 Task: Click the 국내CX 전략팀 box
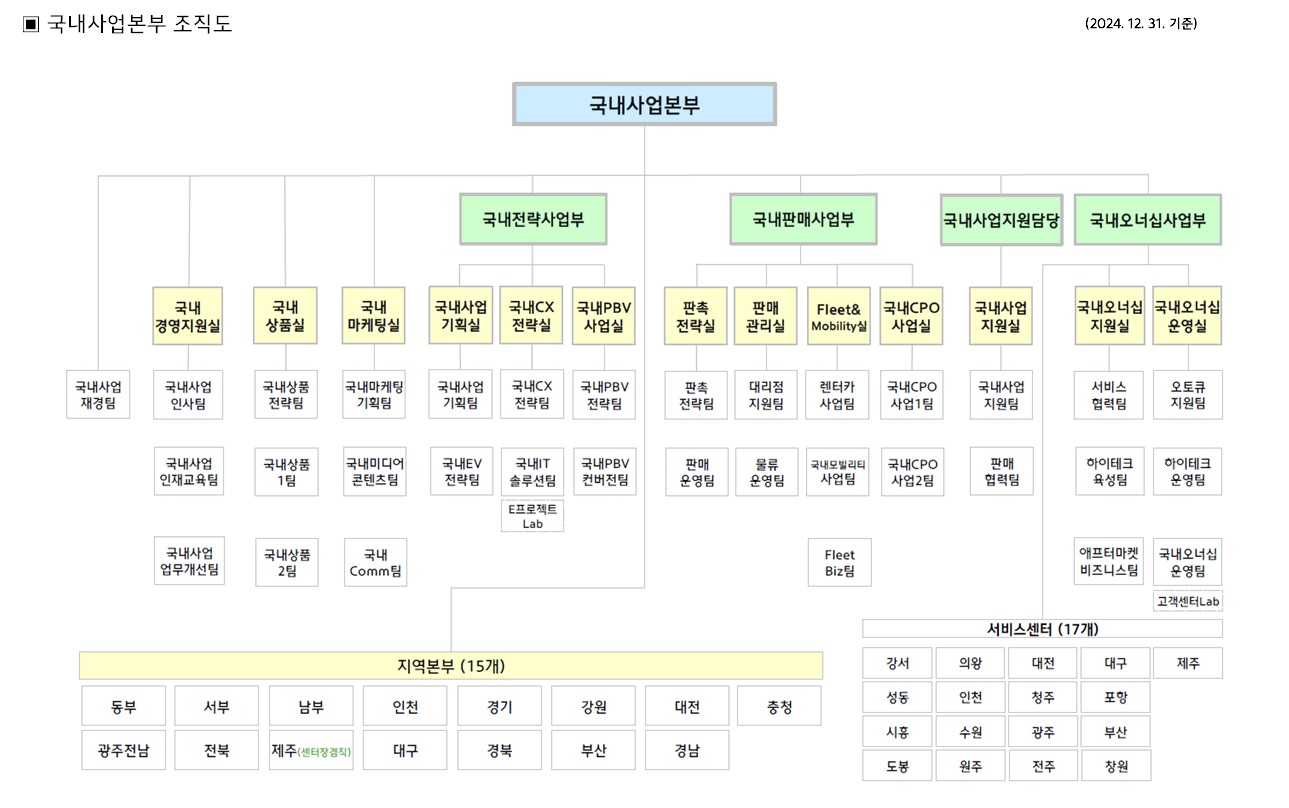532,395
